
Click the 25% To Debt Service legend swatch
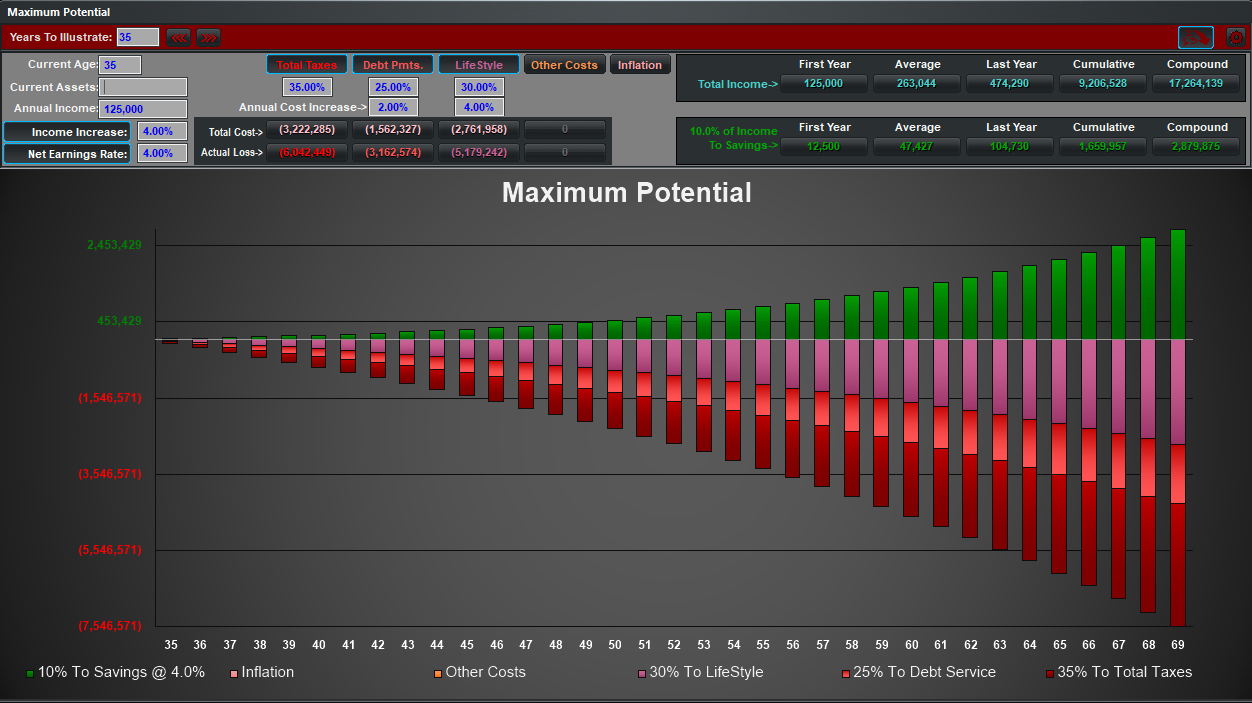pyautogui.click(x=846, y=674)
